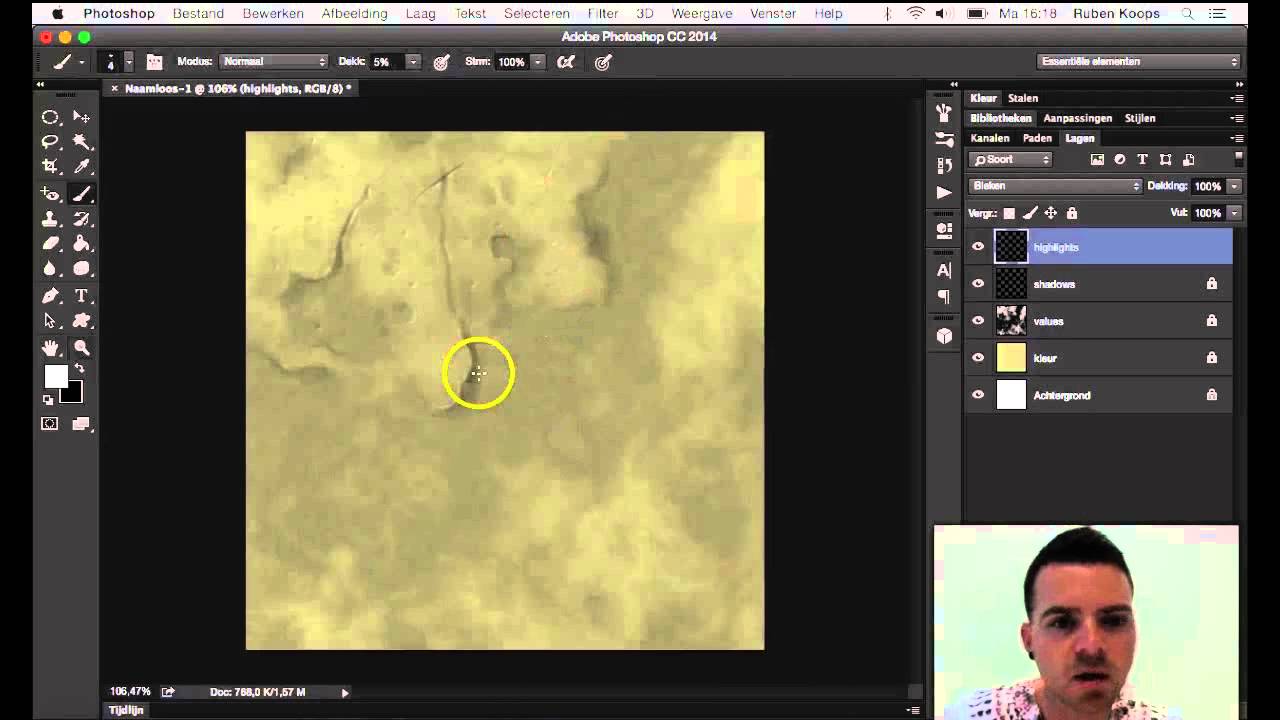Reset default foreground and background colors
This screenshot has height=720, width=1280.
(48, 400)
